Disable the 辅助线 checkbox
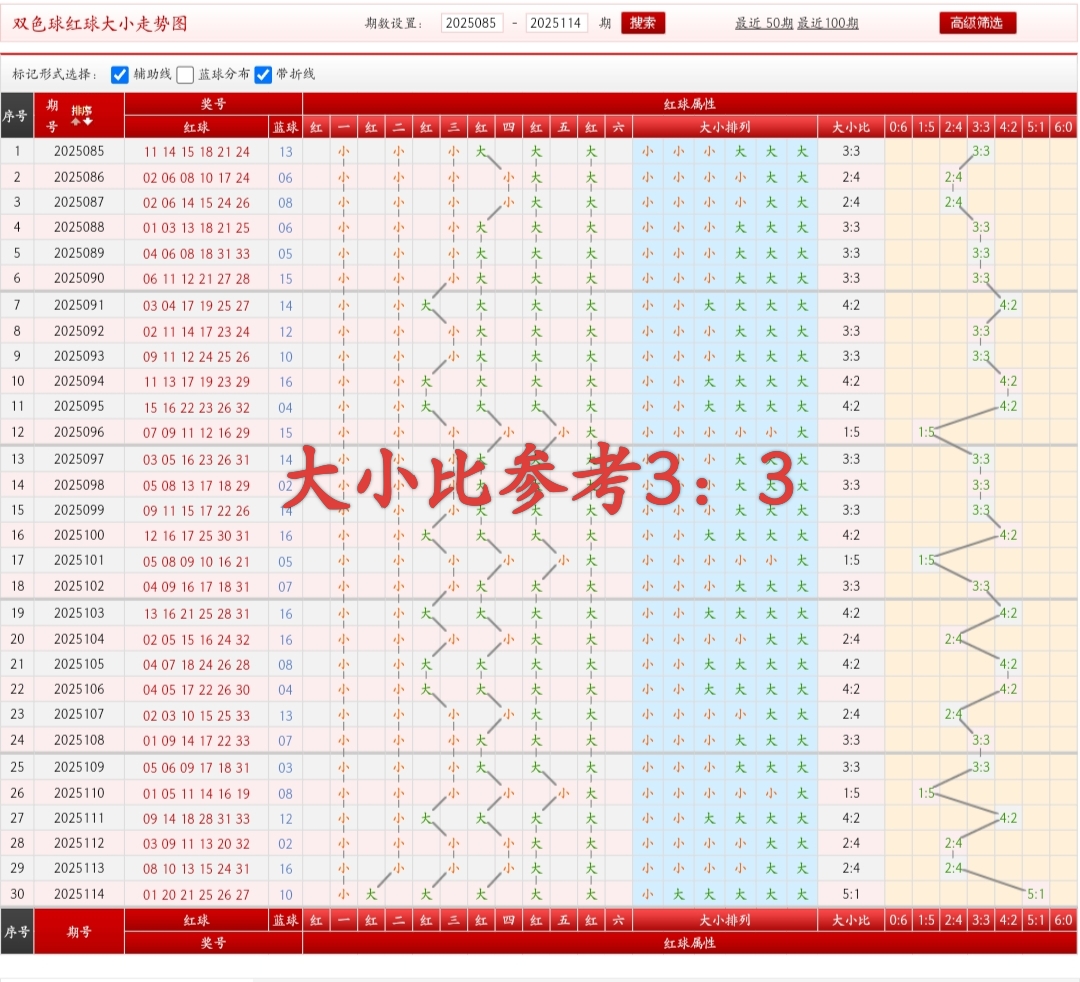The width and height of the screenshot is (1080, 982). tap(118, 73)
